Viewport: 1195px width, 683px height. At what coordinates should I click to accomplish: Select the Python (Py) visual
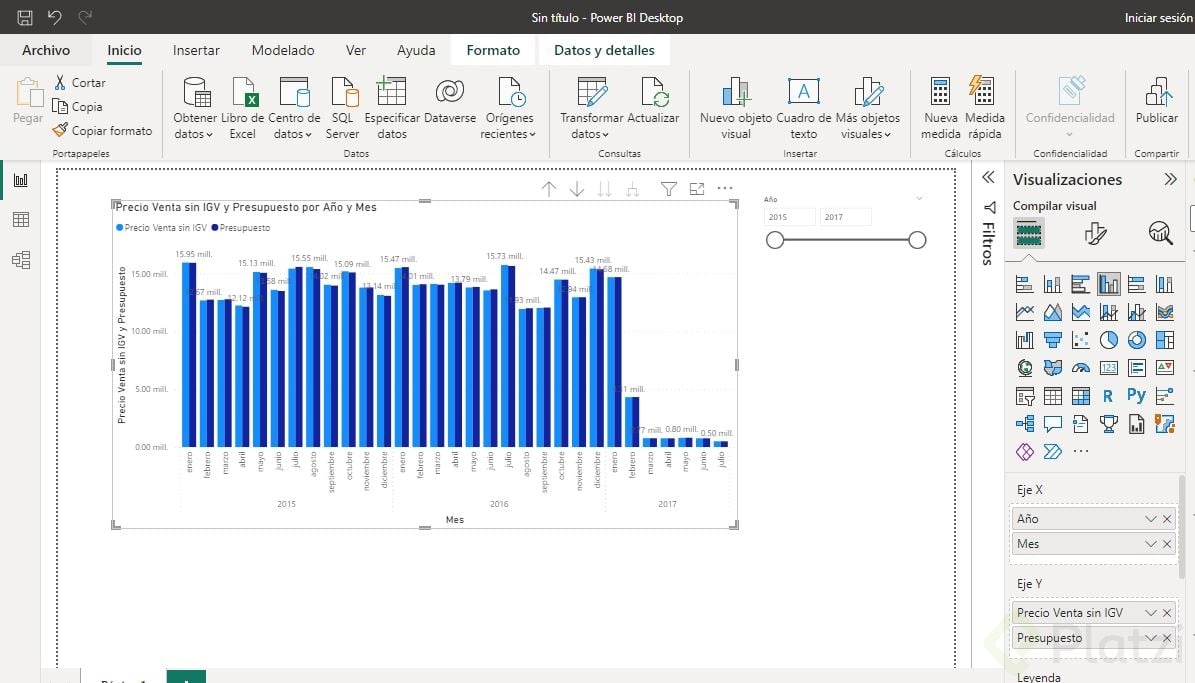[1136, 396]
